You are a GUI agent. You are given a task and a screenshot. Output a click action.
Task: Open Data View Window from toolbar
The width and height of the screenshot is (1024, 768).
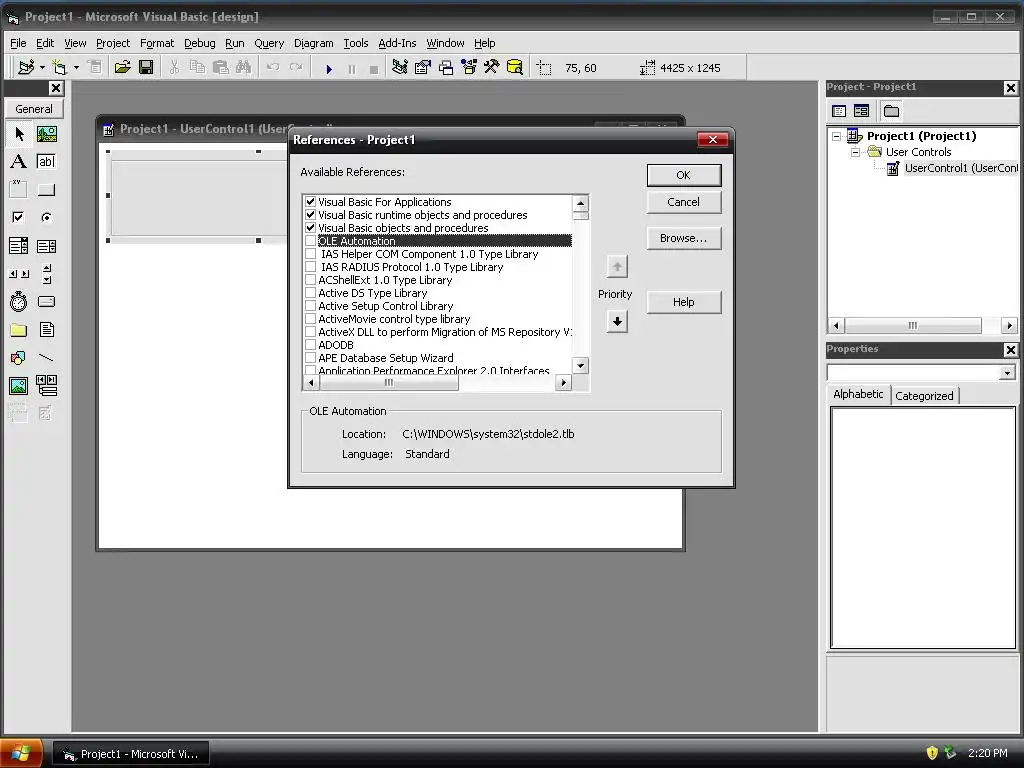click(515, 67)
